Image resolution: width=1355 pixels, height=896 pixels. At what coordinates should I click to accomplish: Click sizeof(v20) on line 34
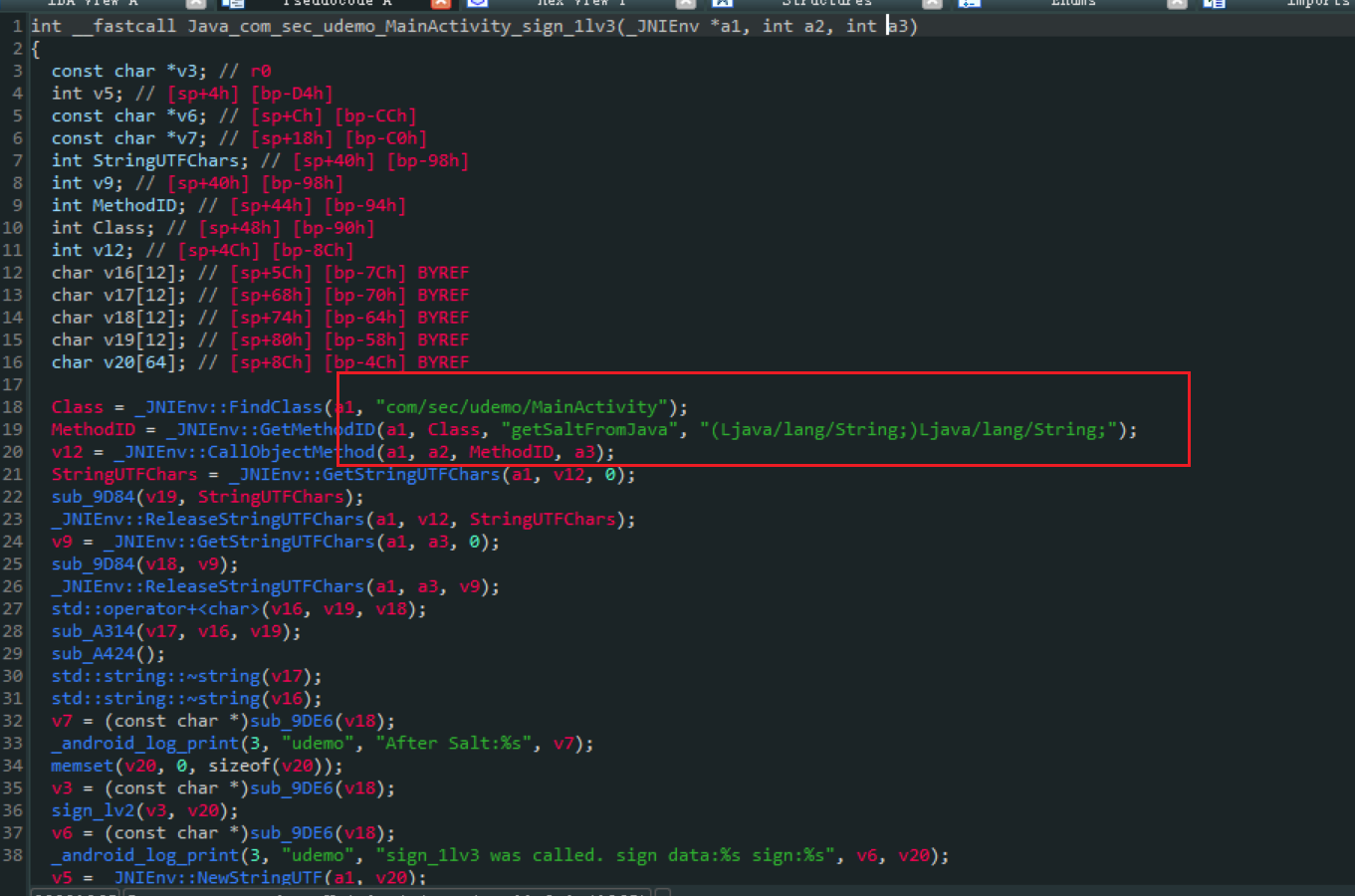point(265,766)
